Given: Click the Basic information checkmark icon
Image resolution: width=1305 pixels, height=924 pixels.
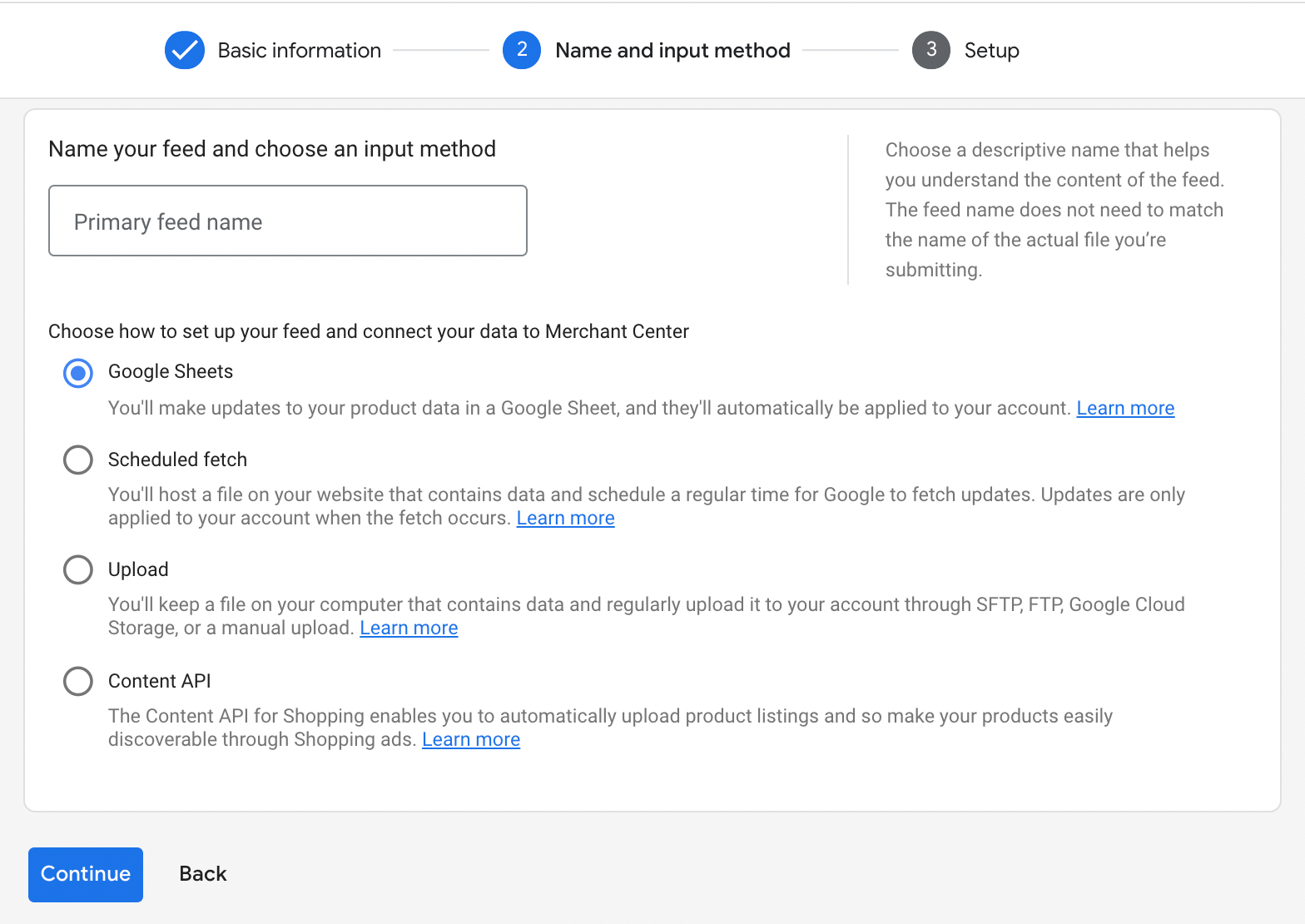Looking at the screenshot, I should [185, 50].
